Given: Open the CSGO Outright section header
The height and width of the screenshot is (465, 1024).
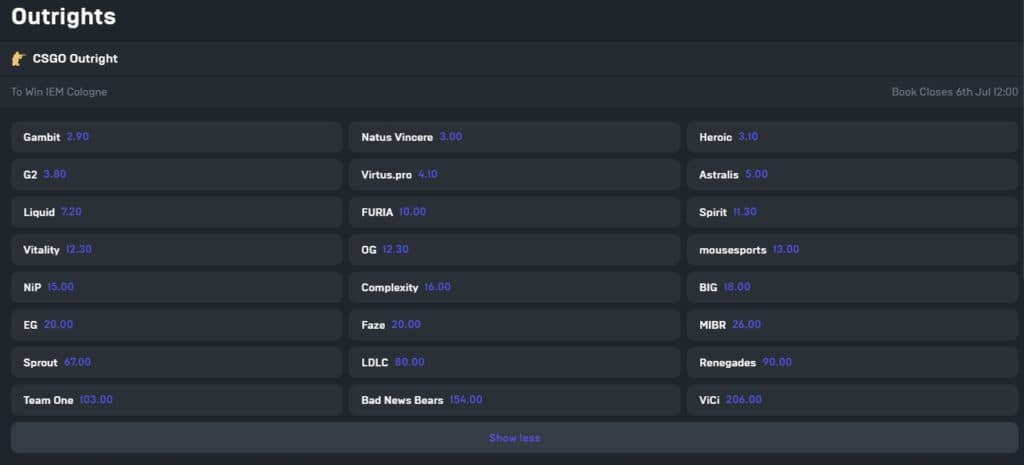Looking at the screenshot, I should (75, 59).
